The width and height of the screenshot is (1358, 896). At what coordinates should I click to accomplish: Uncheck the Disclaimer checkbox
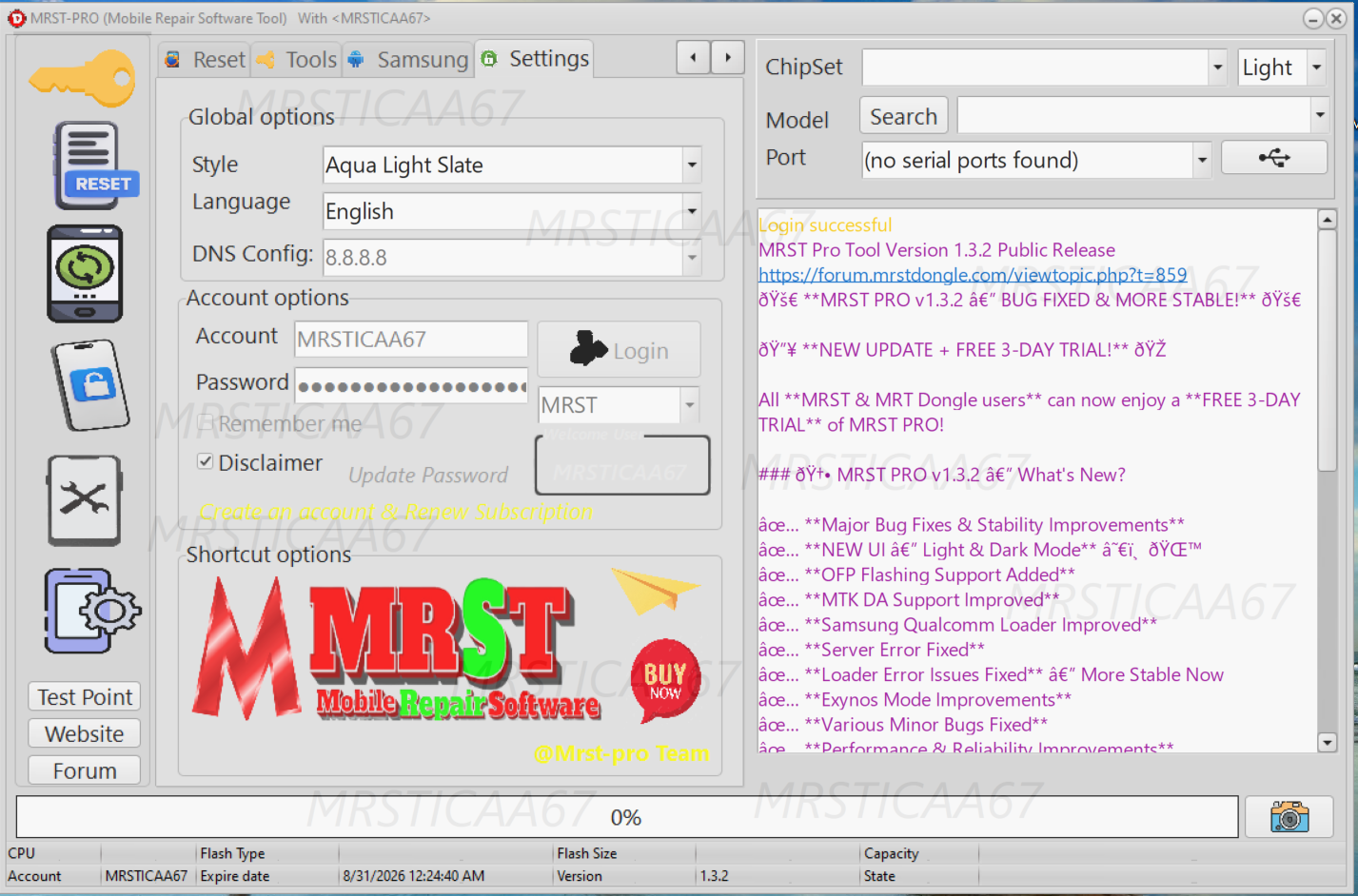pyautogui.click(x=206, y=462)
